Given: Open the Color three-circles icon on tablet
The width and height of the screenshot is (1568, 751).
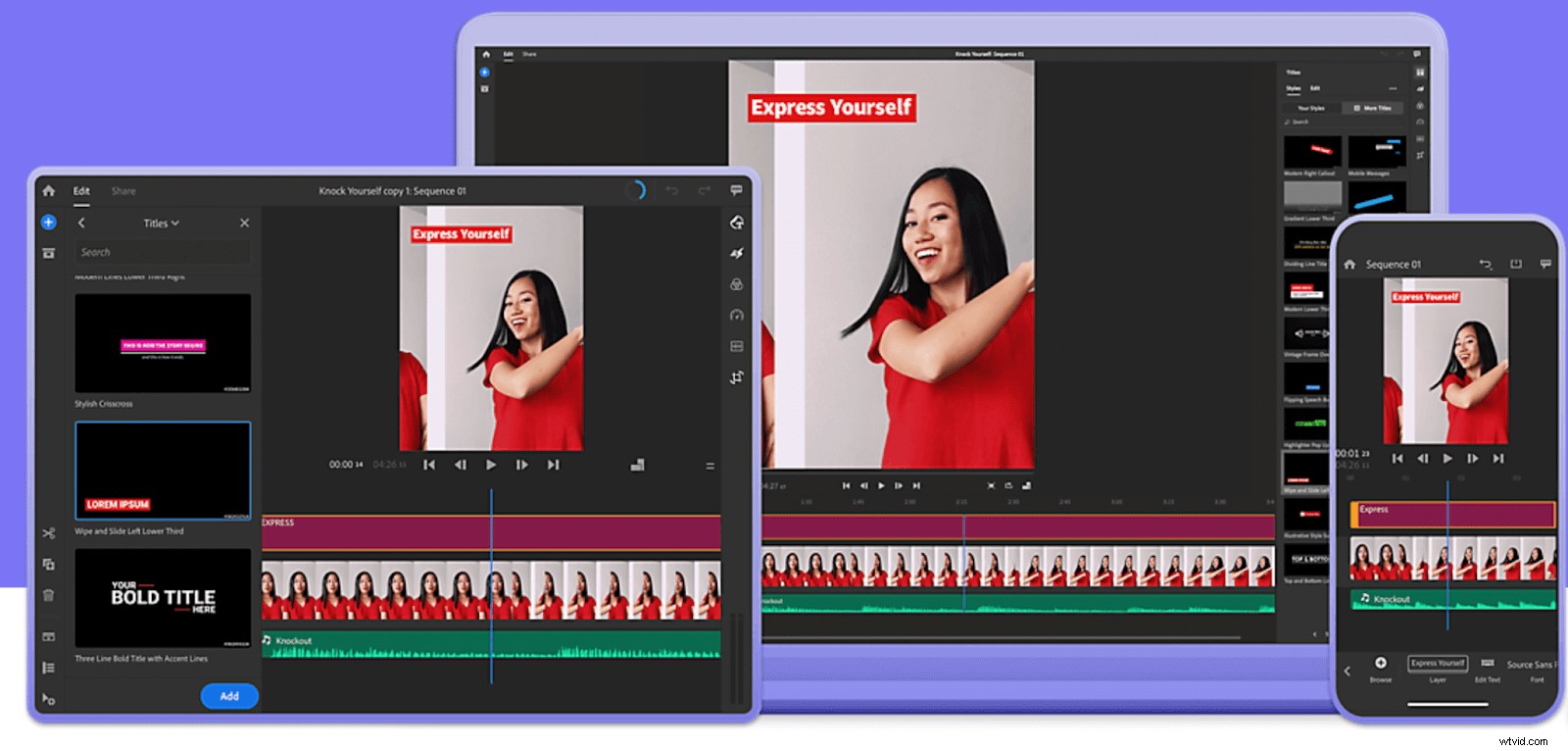Looking at the screenshot, I should tap(737, 284).
